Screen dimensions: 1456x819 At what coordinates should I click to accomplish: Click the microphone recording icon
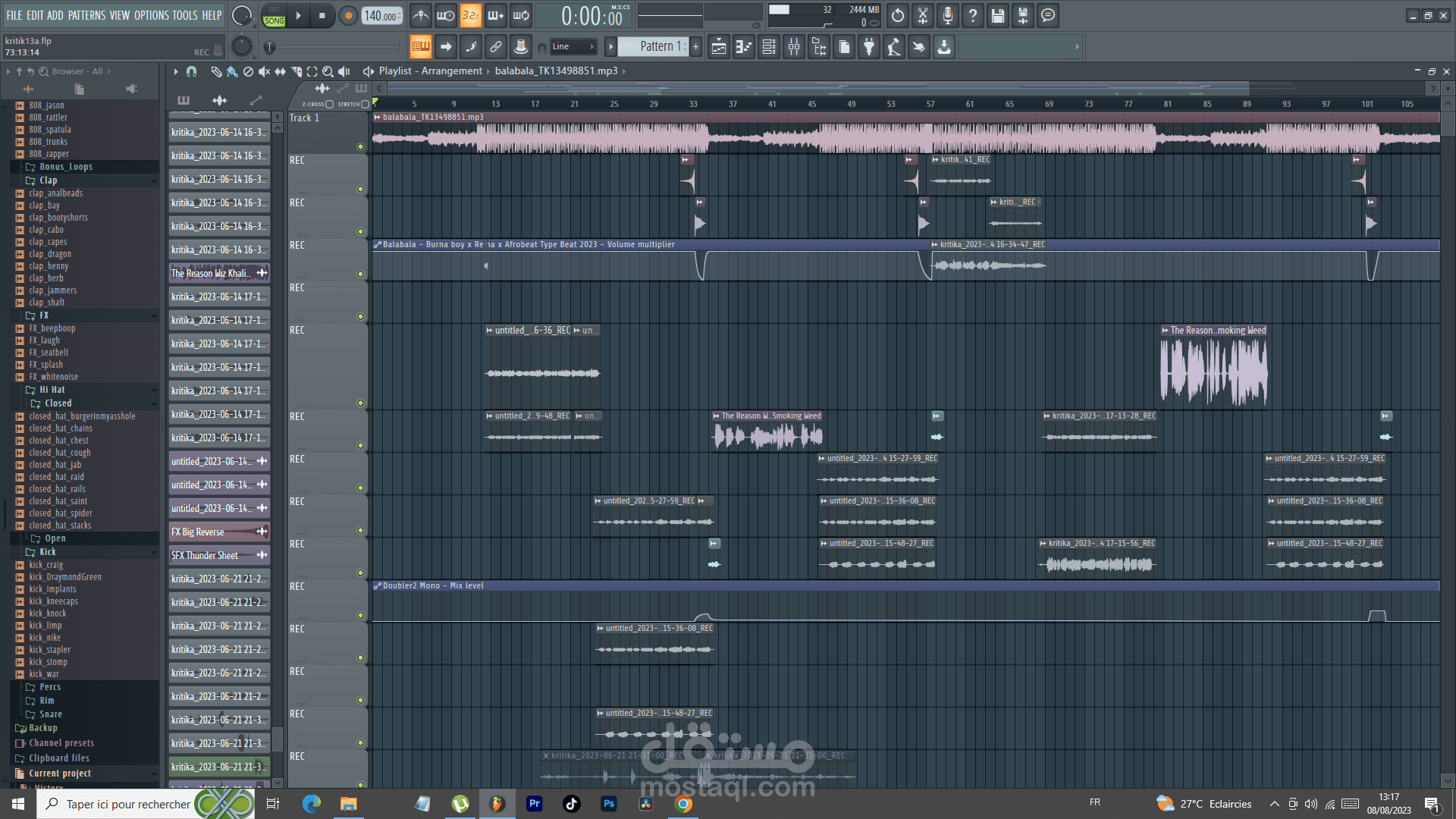(x=947, y=15)
